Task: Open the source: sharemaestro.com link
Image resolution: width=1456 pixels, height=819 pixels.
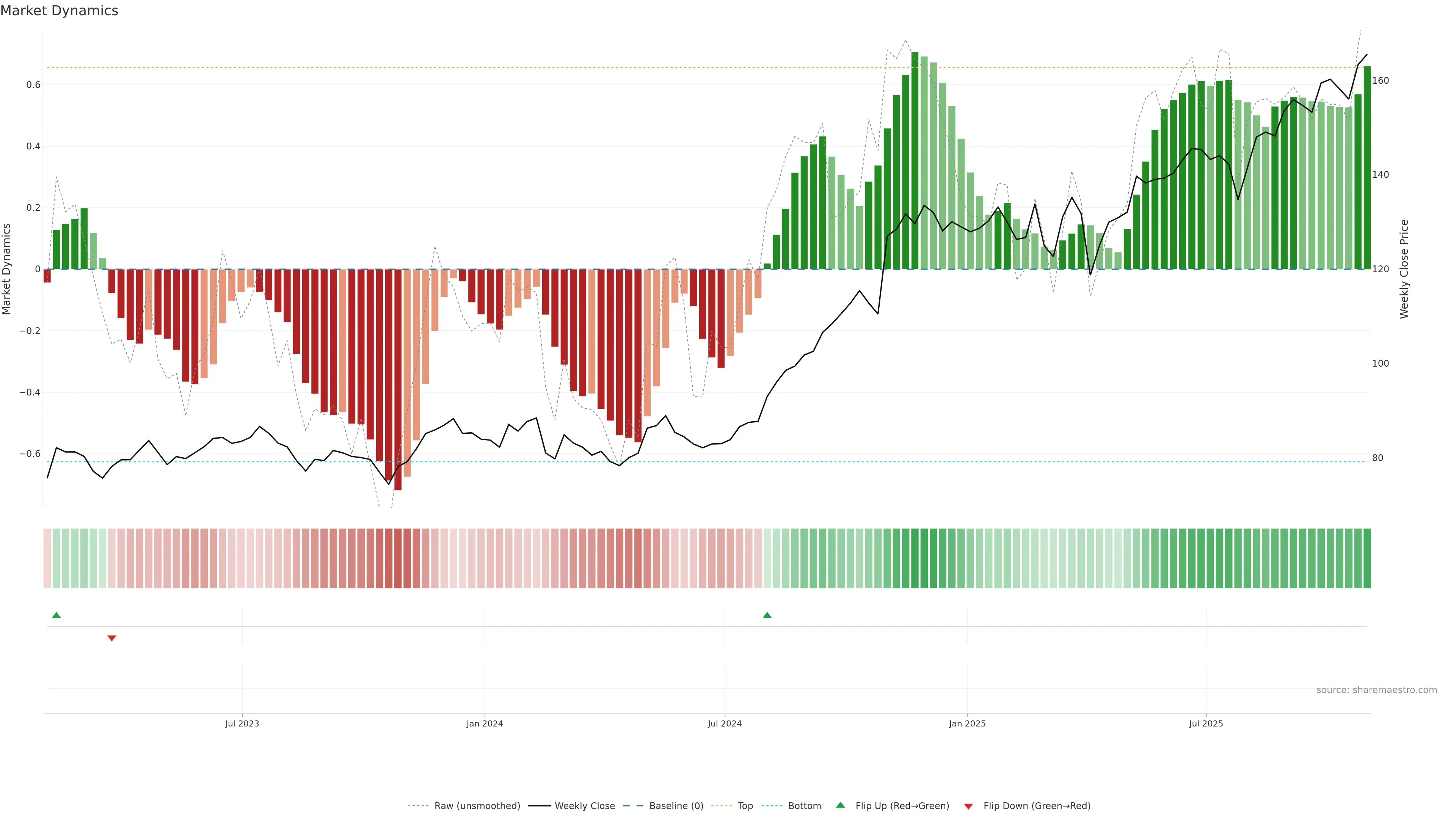Action: (x=1376, y=690)
